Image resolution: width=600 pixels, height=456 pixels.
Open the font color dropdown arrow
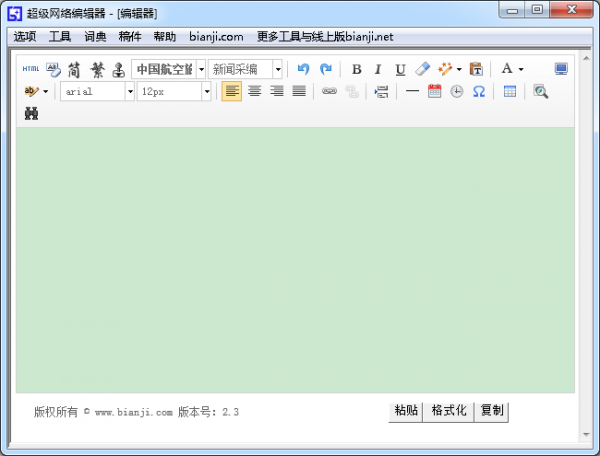521,69
